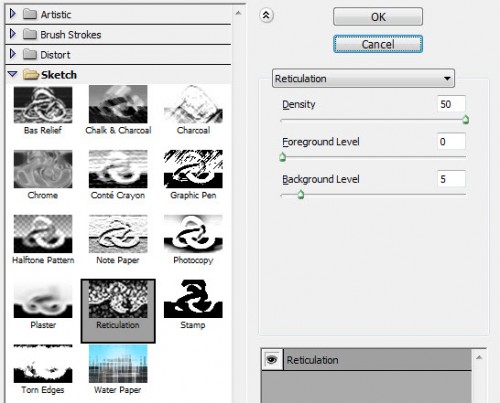Click the Background Level slider handle
This screenshot has height=403, width=500.
tap(301, 194)
